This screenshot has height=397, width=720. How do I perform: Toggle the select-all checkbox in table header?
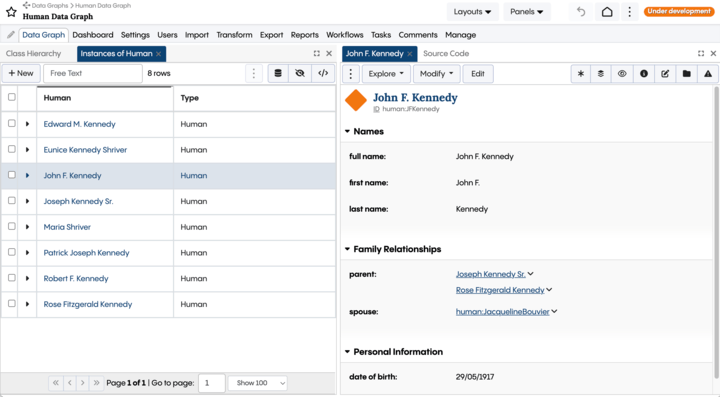[x=12, y=97]
